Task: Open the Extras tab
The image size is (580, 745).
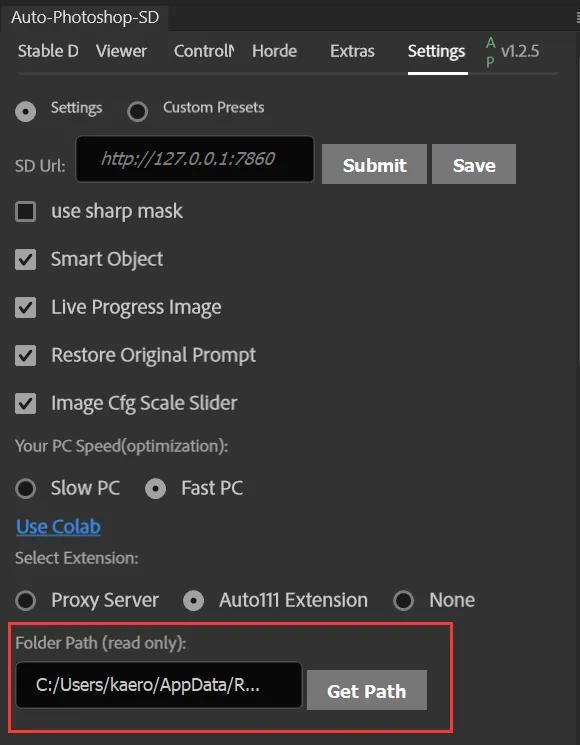Action: [x=352, y=51]
